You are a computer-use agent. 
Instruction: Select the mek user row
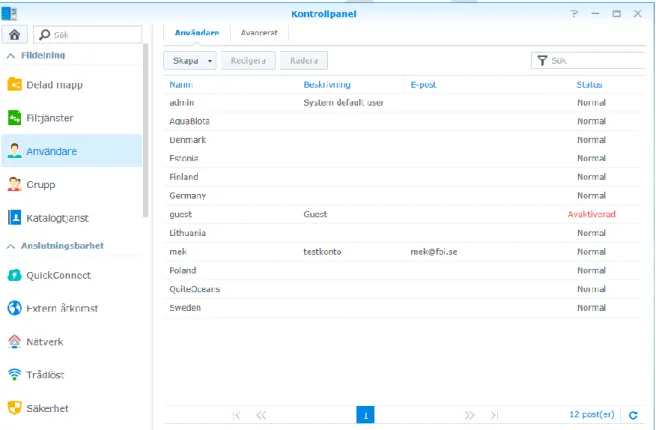[402, 252]
